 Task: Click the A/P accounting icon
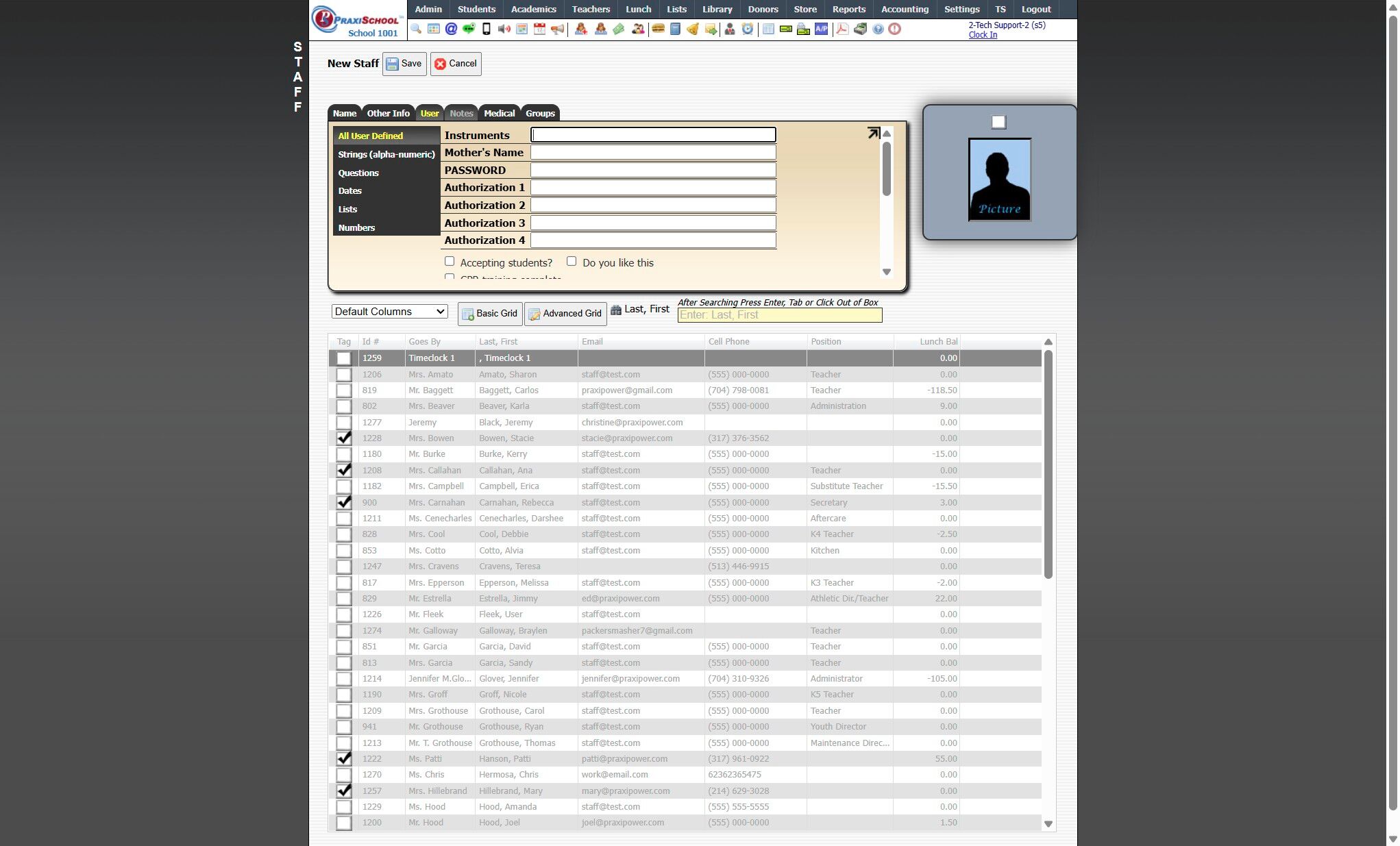pyautogui.click(x=821, y=29)
